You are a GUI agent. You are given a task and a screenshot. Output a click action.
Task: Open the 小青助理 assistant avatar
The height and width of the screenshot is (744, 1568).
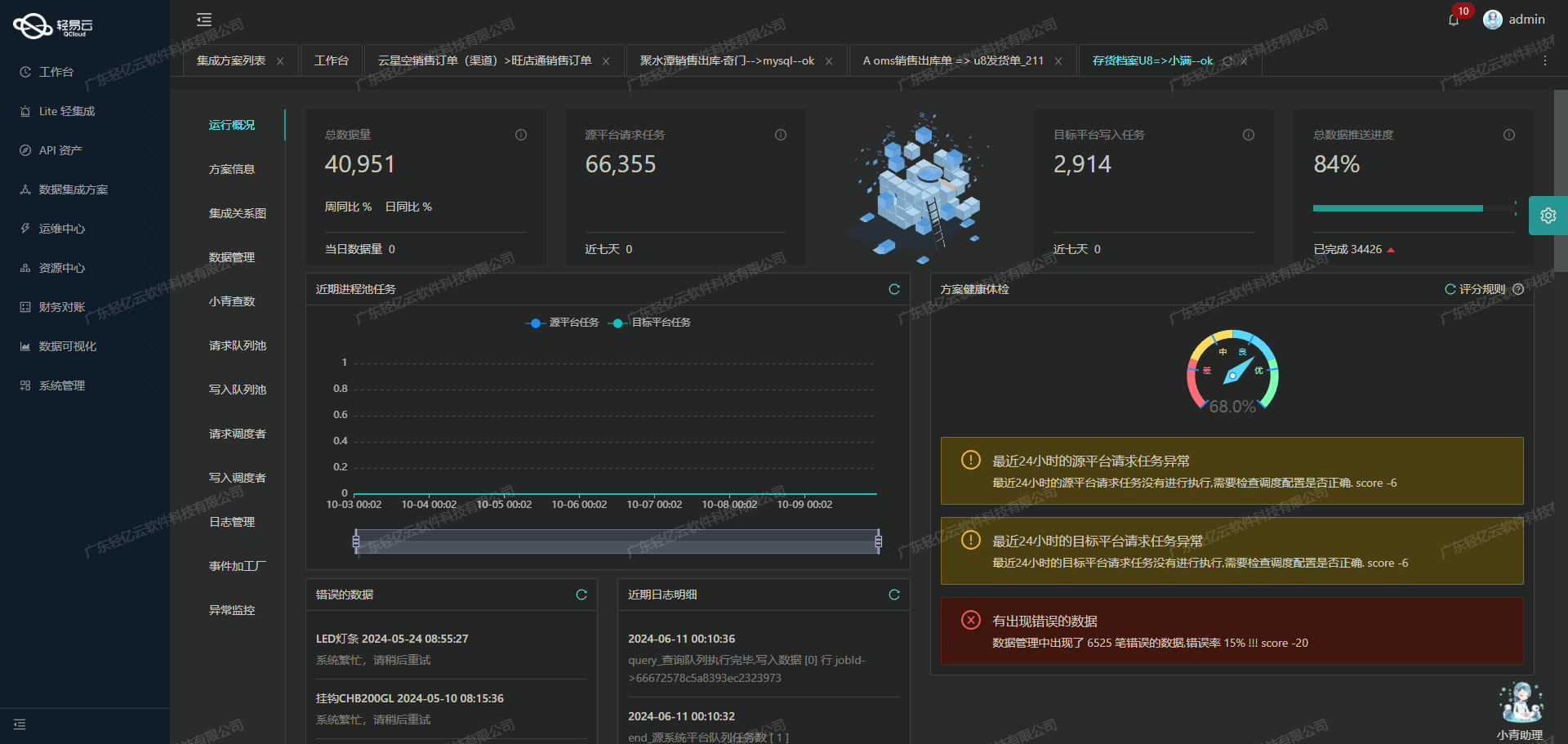(x=1521, y=702)
